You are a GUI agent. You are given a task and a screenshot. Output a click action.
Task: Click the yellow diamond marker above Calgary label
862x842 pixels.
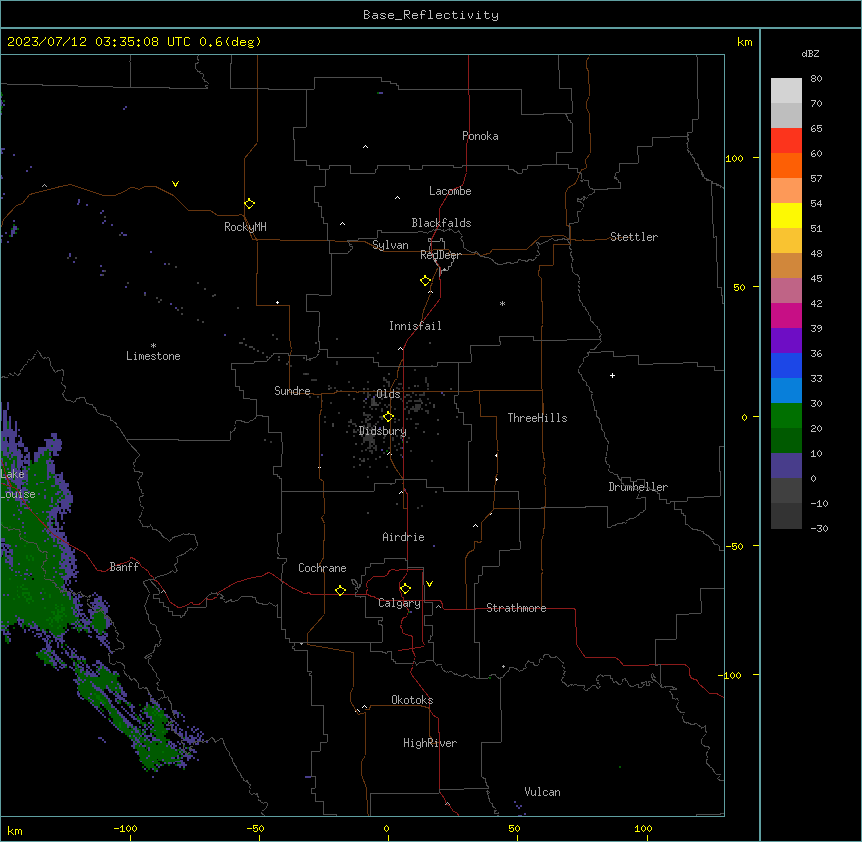click(x=405, y=589)
